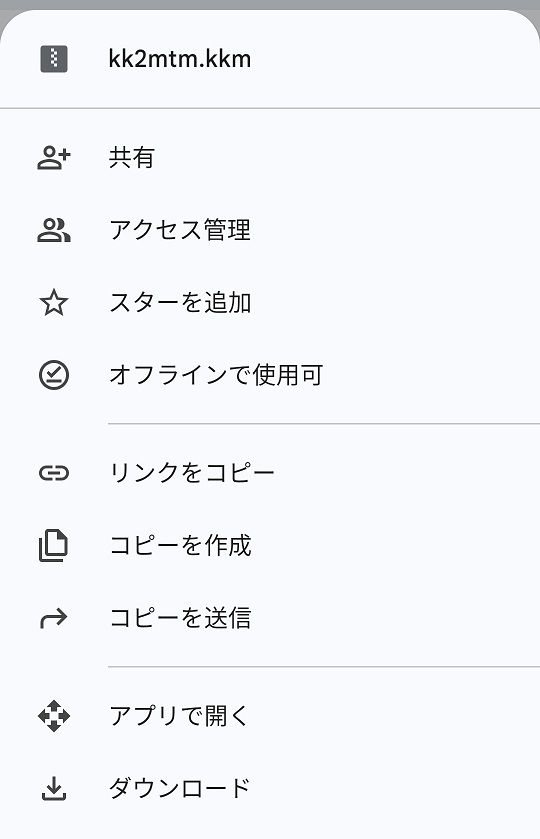Tap the four-arrow open-with-app icon
Viewport: 540px width, 839px height.
(54, 716)
